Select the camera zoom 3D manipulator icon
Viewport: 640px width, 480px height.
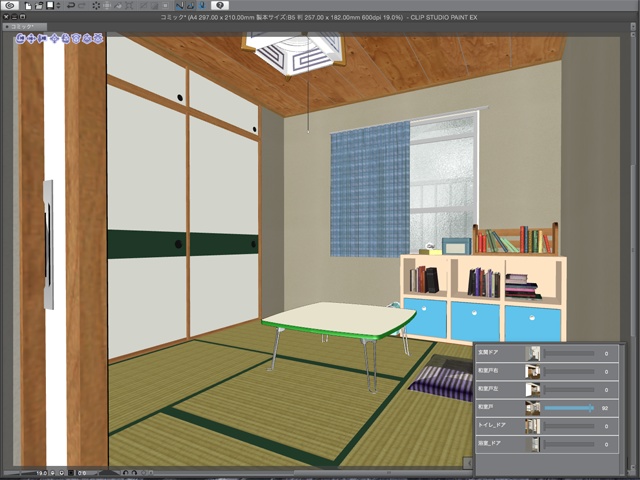click(42, 38)
